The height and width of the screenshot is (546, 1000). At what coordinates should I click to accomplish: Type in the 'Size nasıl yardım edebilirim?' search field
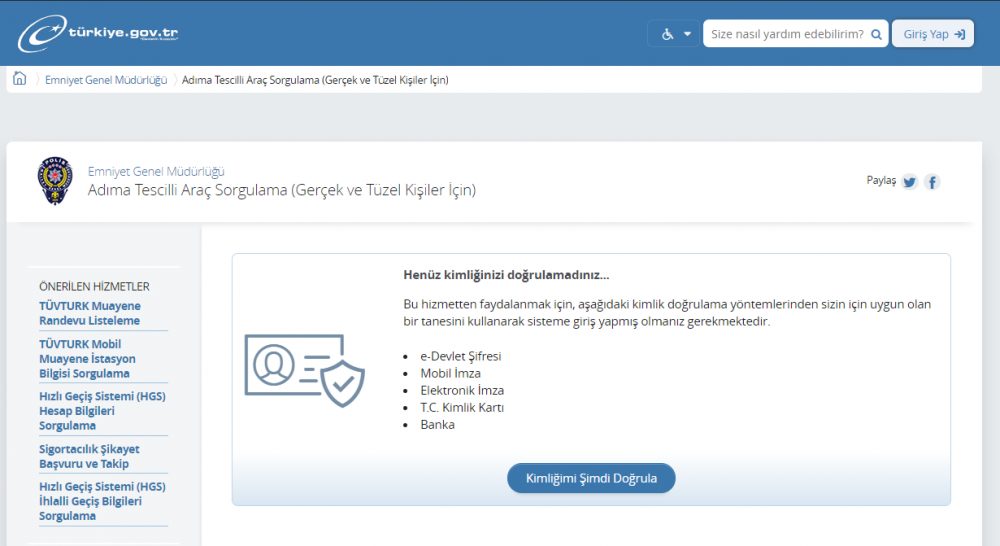tap(786, 34)
